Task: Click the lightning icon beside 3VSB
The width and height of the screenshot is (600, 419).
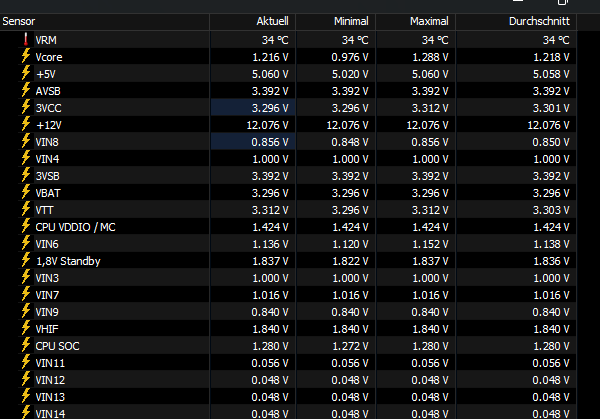Action: pyautogui.click(x=26, y=175)
